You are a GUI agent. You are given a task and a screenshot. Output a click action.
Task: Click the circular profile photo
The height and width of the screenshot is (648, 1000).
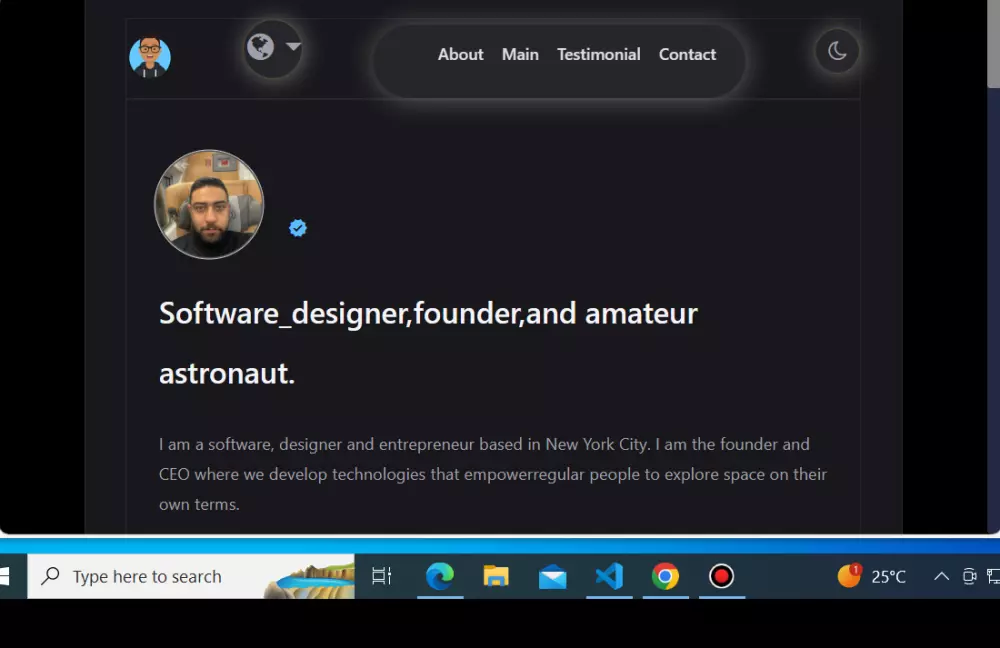click(209, 204)
